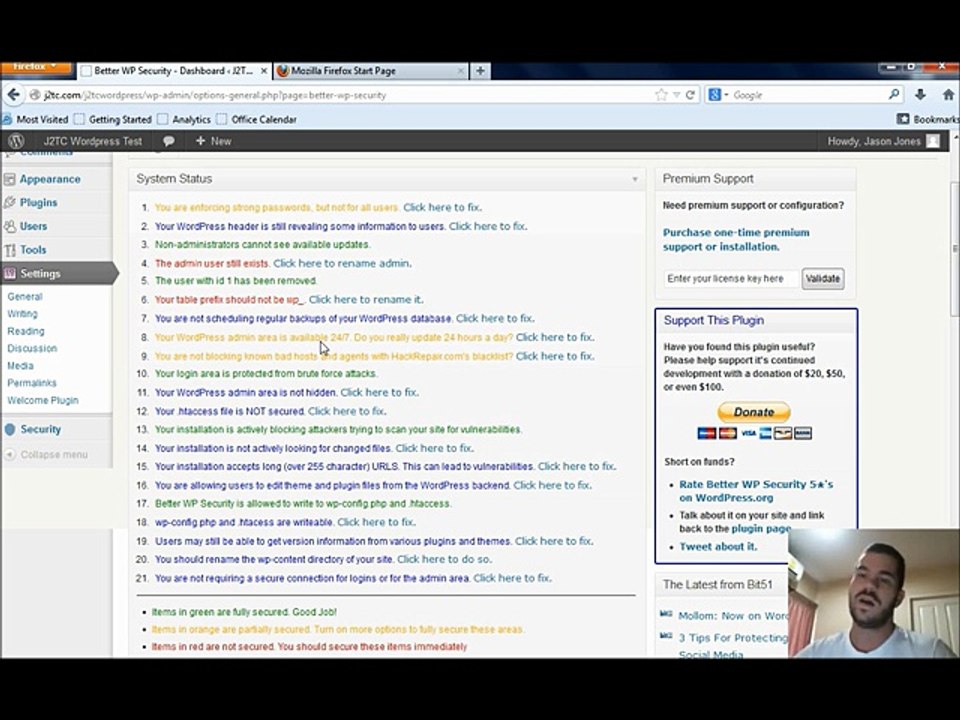Image resolution: width=960 pixels, height=720 pixels.
Task: Open the Tools menu in the sidebar
Action: point(32,250)
